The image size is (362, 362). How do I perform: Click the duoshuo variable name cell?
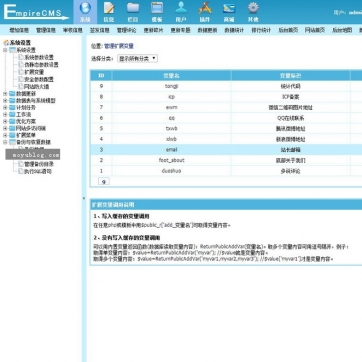[x=172, y=171]
